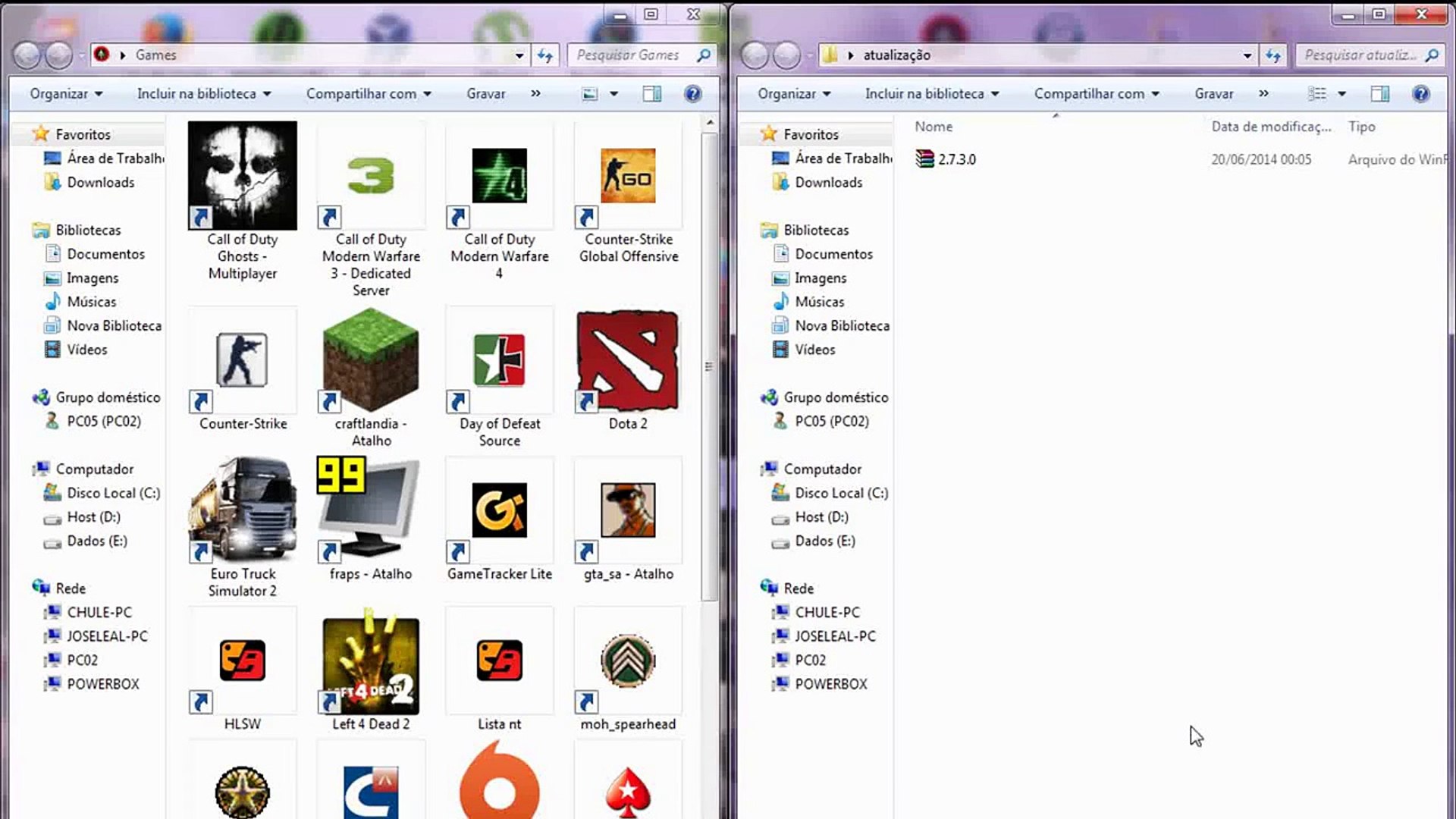Open Incluir na biblioteca menu in atualização

tap(932, 93)
